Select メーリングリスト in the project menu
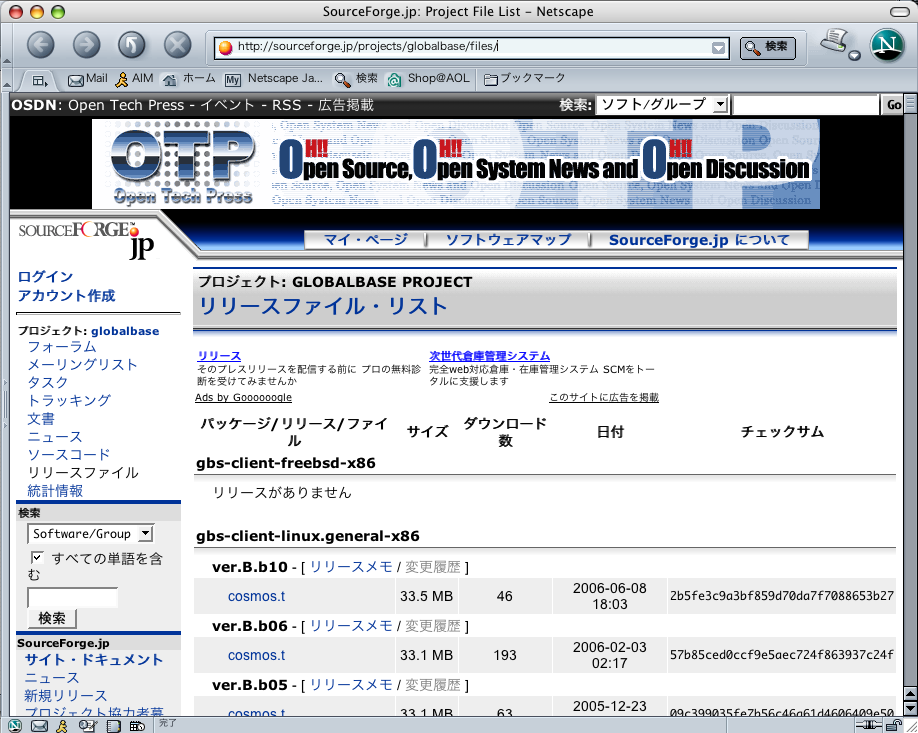This screenshot has width=918, height=733. 82,365
